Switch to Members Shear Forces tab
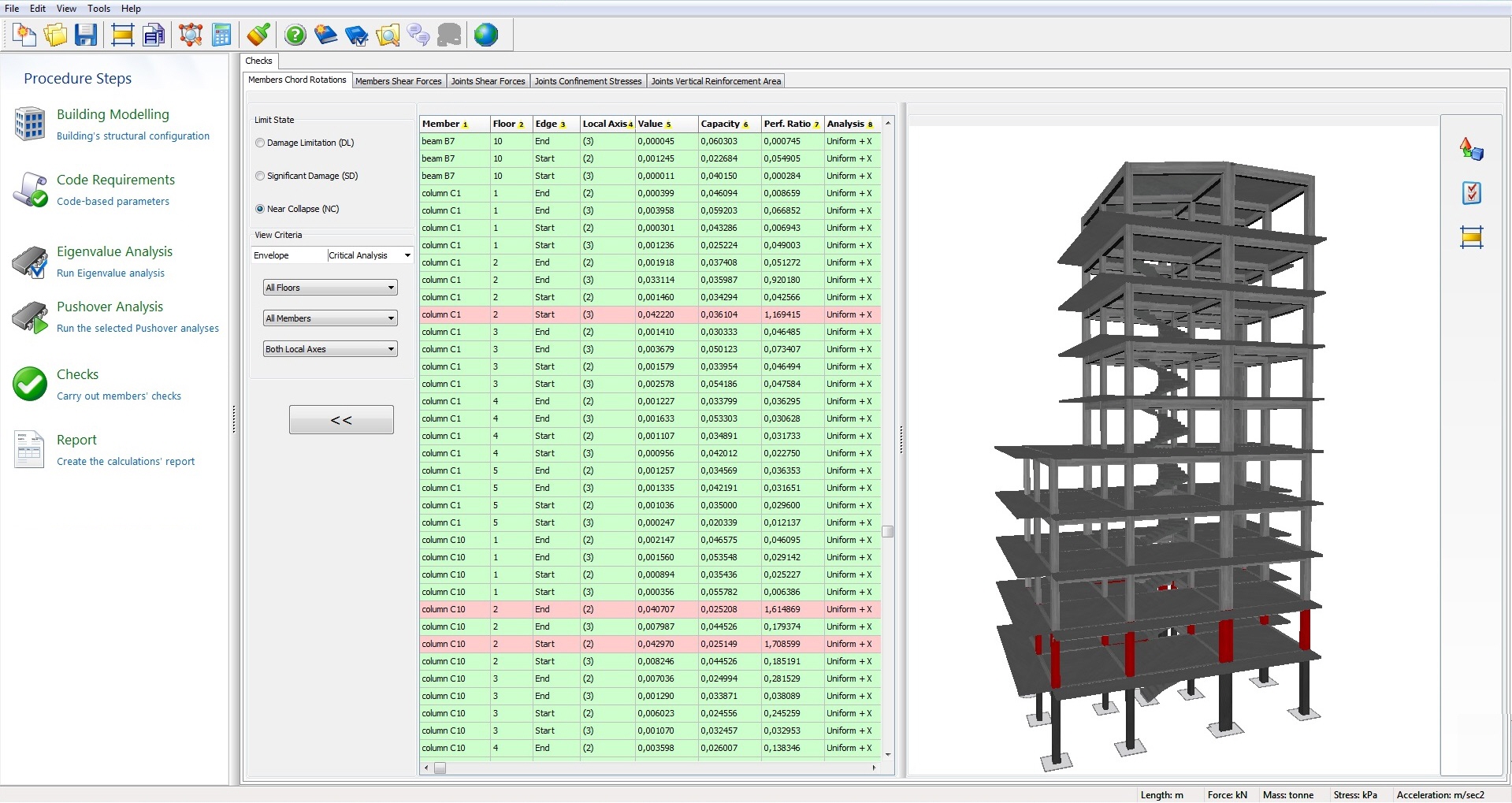The width and height of the screenshot is (1512, 803). pos(398,81)
